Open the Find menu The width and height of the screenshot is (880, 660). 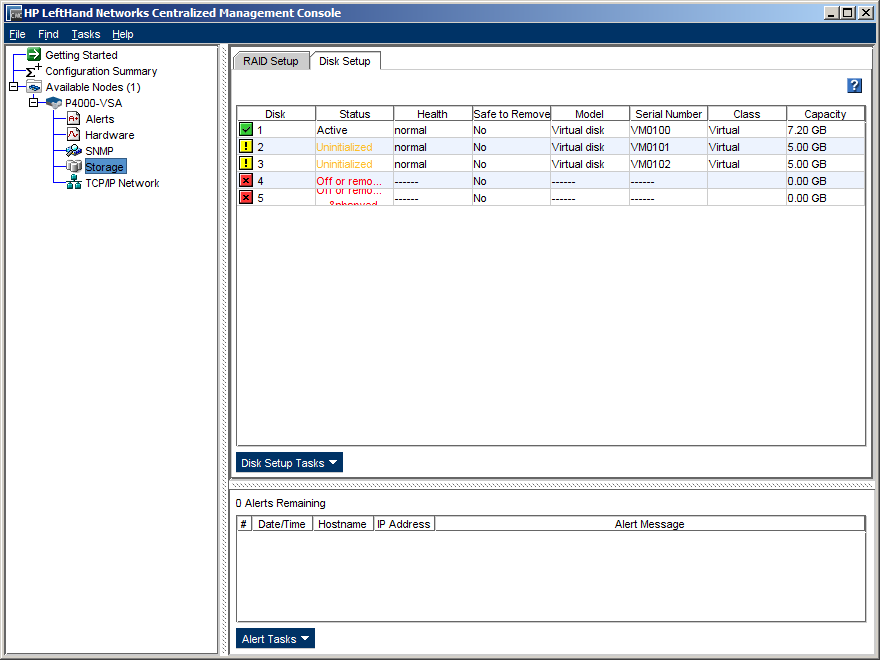[48, 34]
